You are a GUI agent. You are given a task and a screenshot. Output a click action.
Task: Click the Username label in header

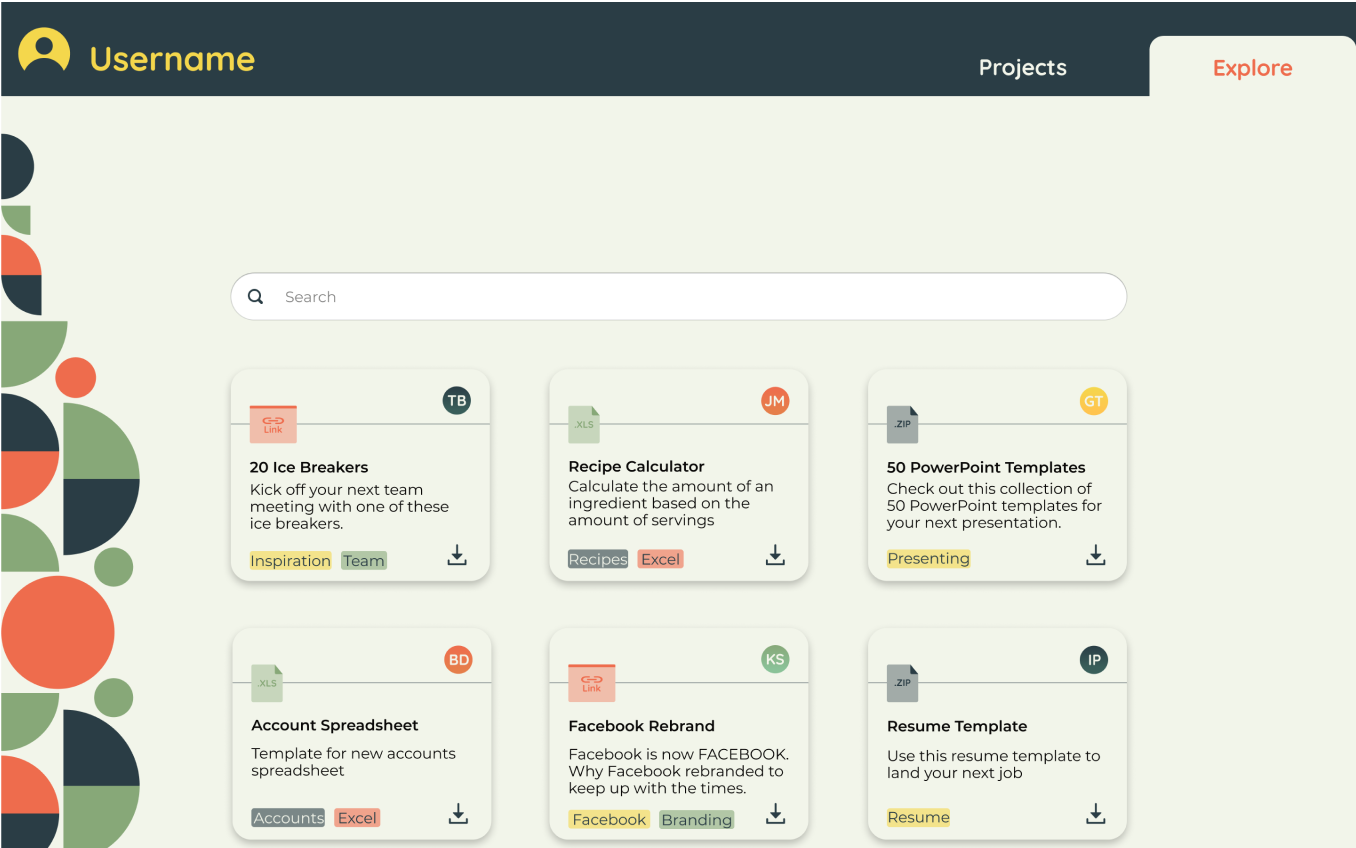click(172, 58)
